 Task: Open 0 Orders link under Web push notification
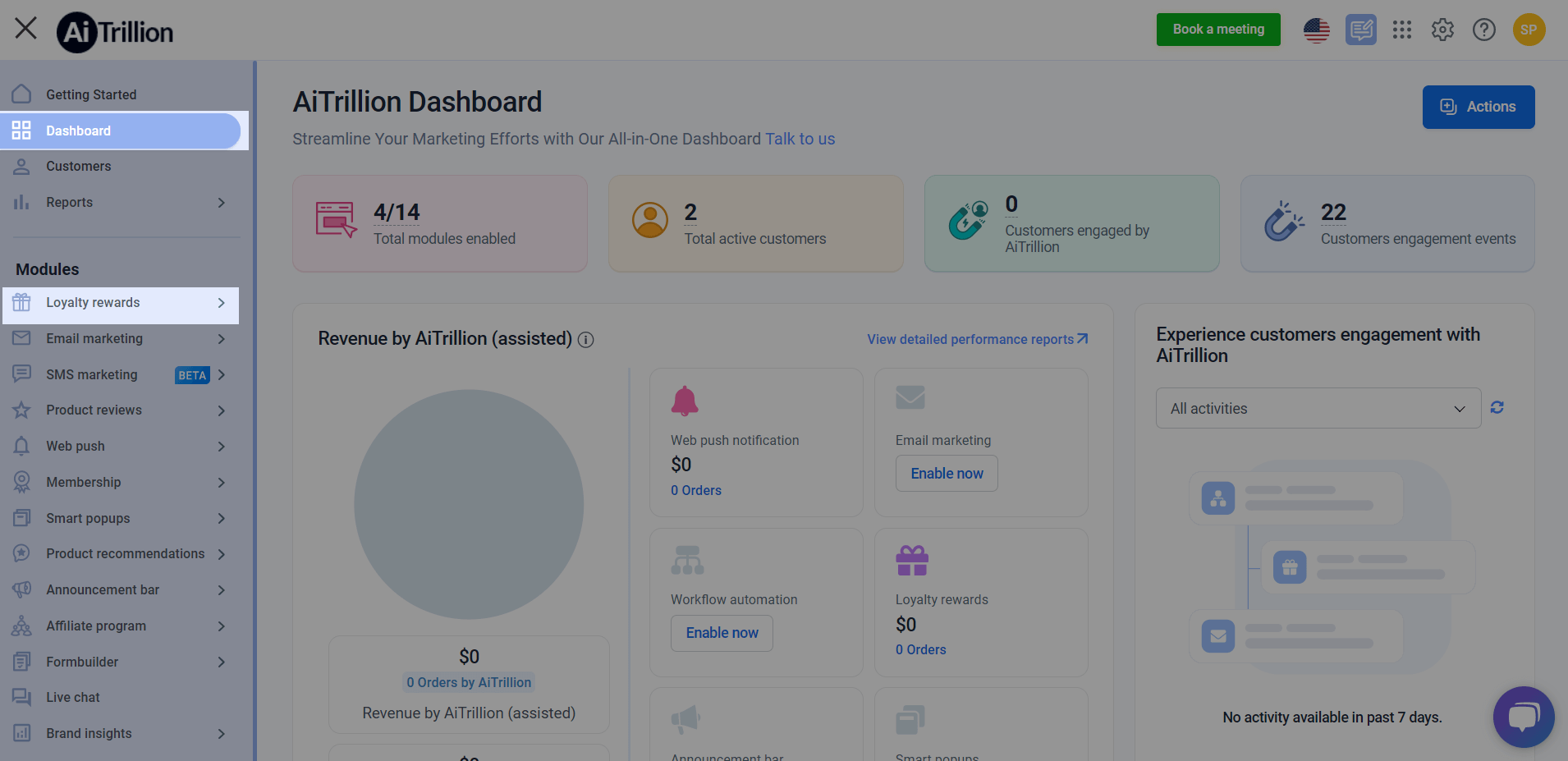696,490
